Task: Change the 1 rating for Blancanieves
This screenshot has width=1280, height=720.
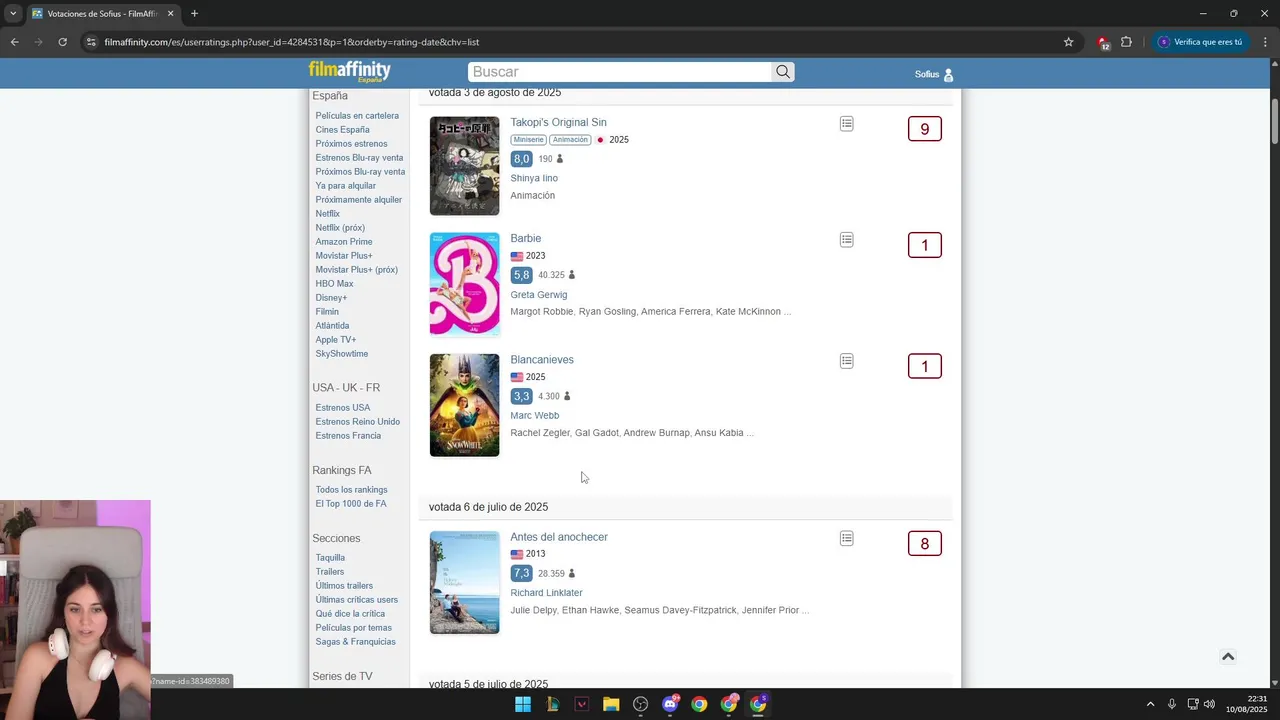Action: [x=924, y=366]
